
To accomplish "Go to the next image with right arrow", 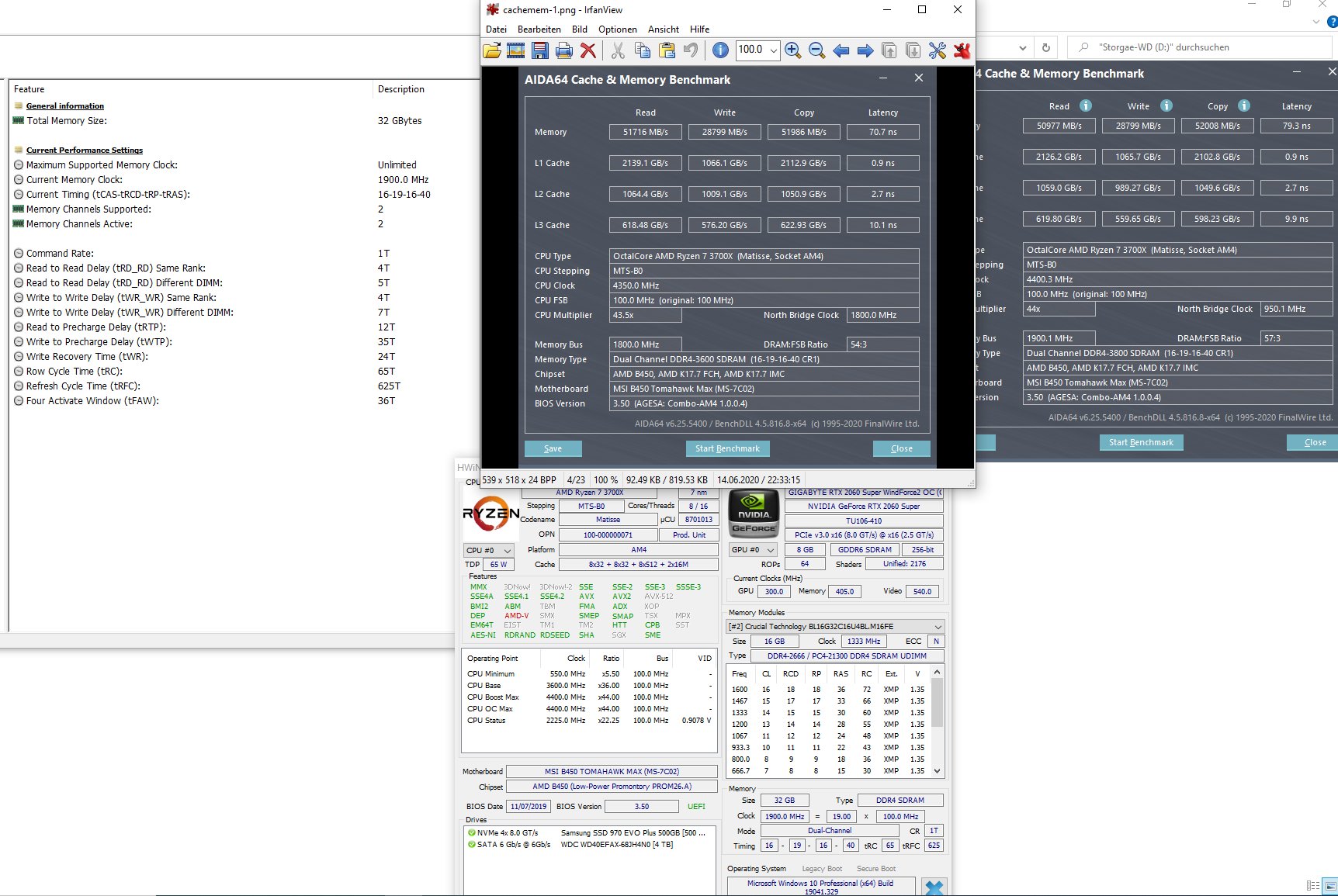I will tap(865, 50).
